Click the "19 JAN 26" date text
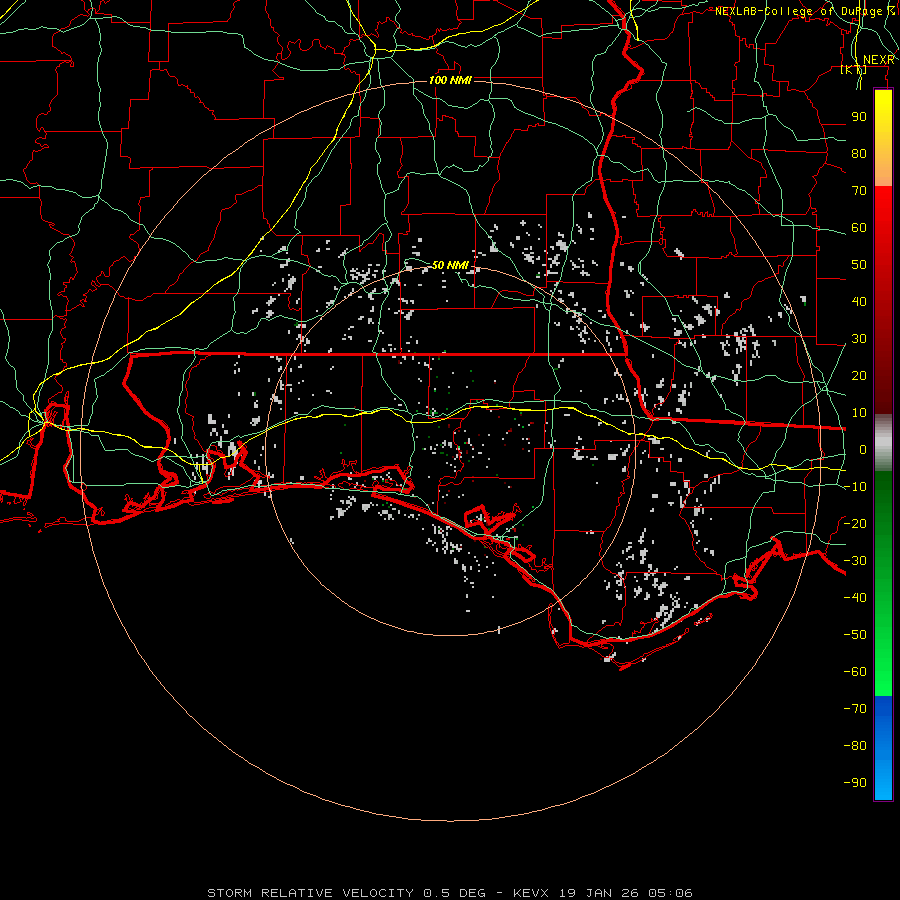 (599, 893)
